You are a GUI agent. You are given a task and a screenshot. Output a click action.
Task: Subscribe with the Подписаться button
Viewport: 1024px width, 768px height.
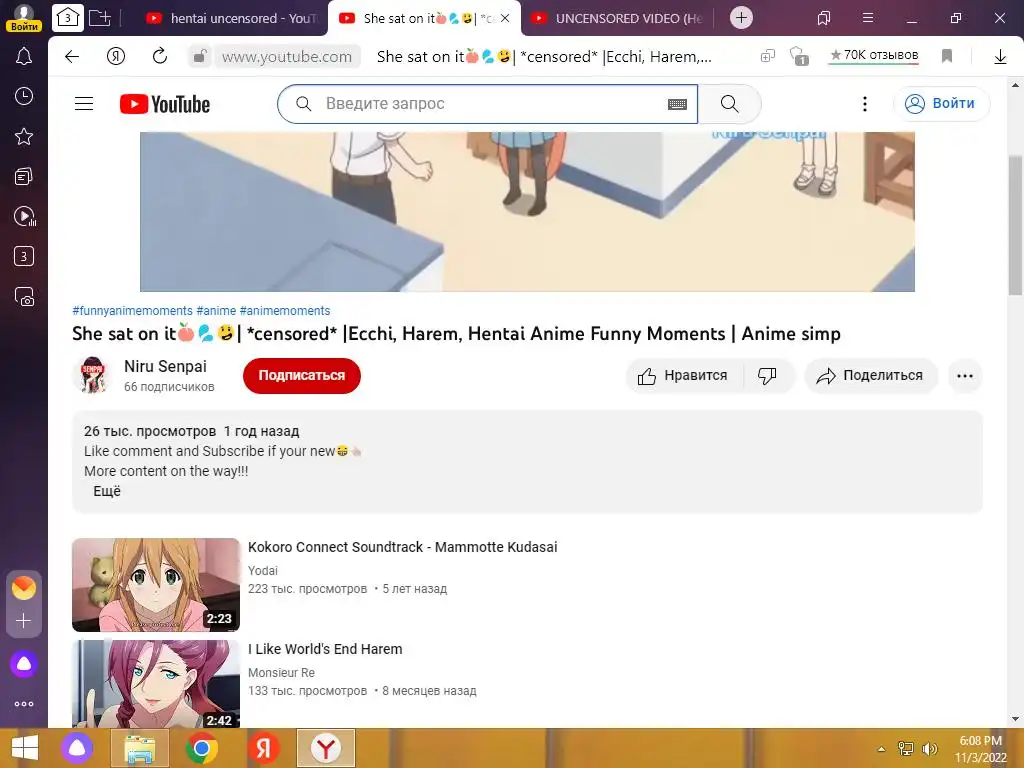[x=302, y=376]
